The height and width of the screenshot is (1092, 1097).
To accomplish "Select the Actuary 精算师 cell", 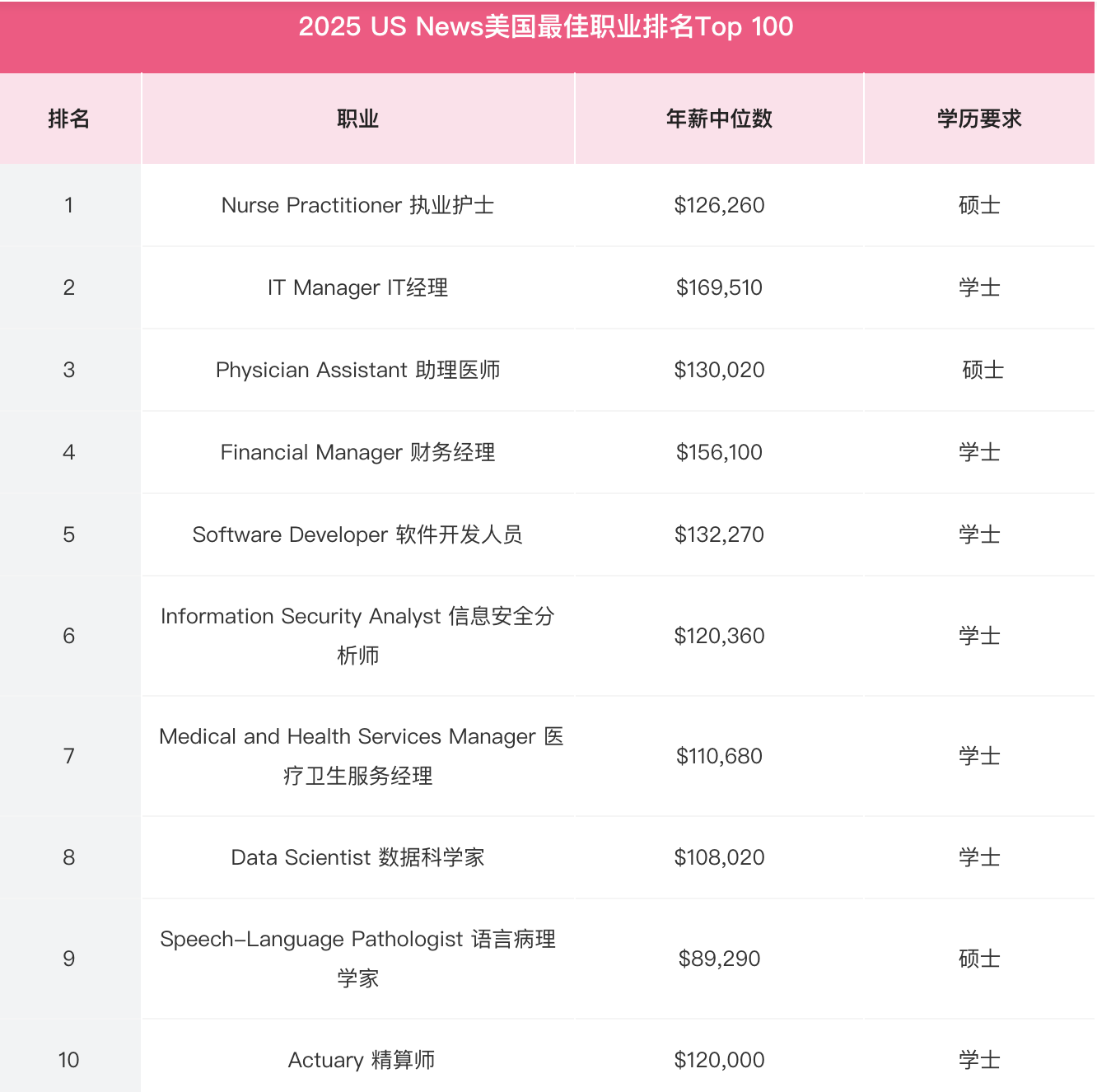I will tap(361, 1060).
